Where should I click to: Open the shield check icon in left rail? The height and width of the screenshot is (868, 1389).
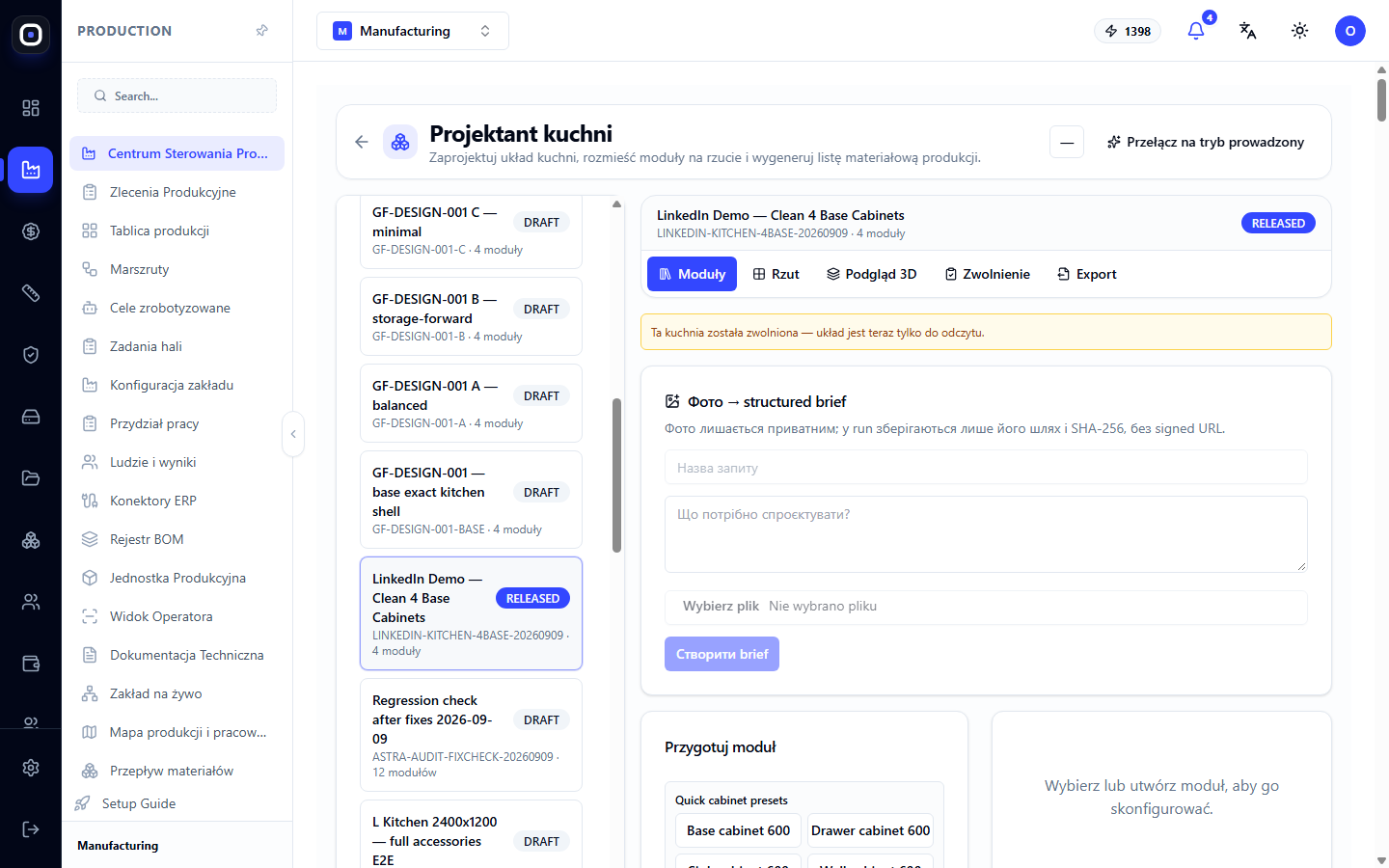tap(31, 355)
